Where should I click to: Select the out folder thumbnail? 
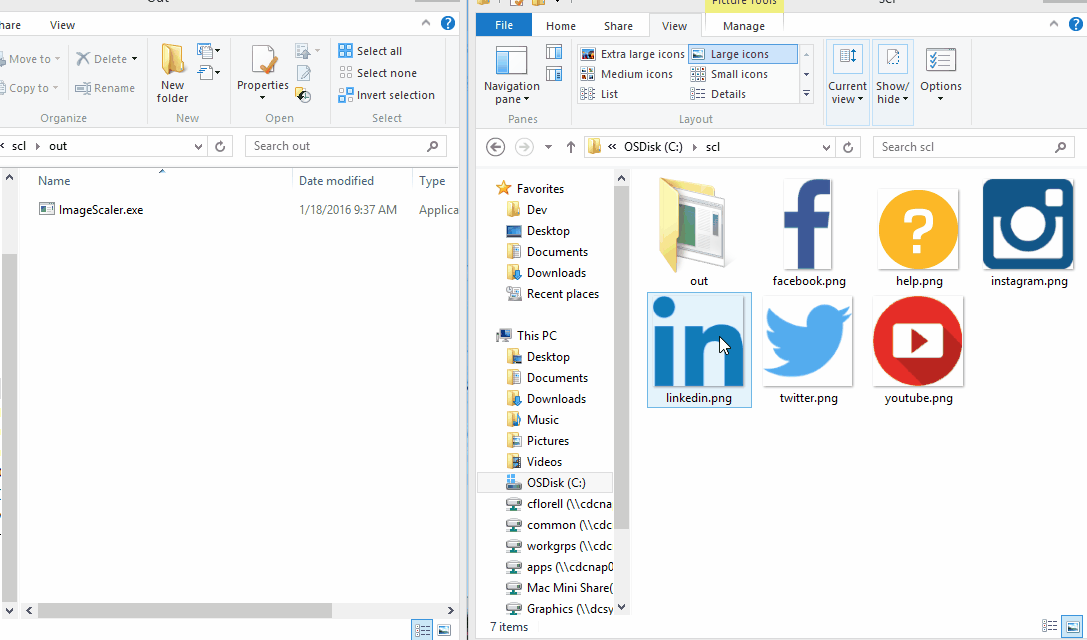698,233
